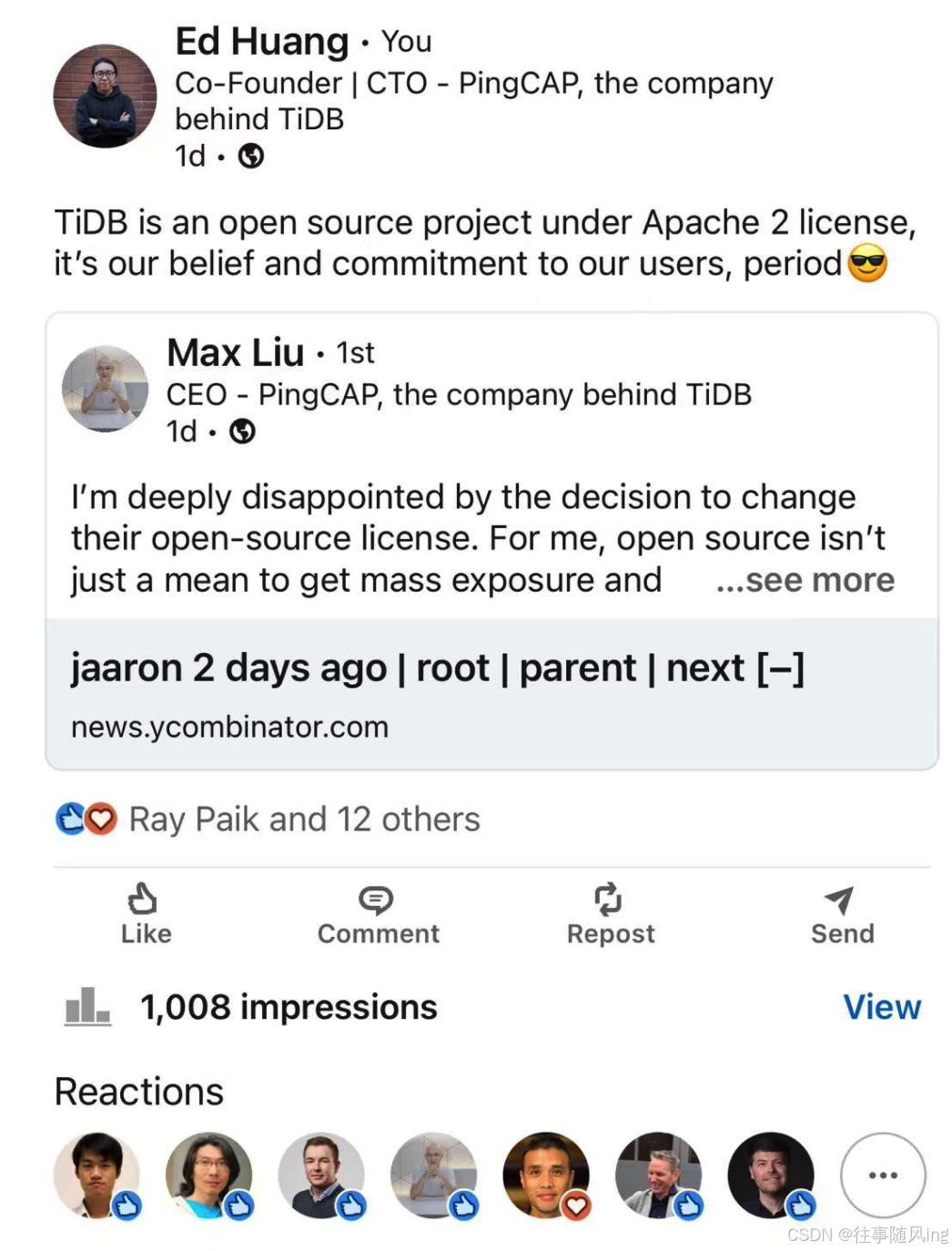Click the globe icon in Max Liu's post

tap(242, 432)
